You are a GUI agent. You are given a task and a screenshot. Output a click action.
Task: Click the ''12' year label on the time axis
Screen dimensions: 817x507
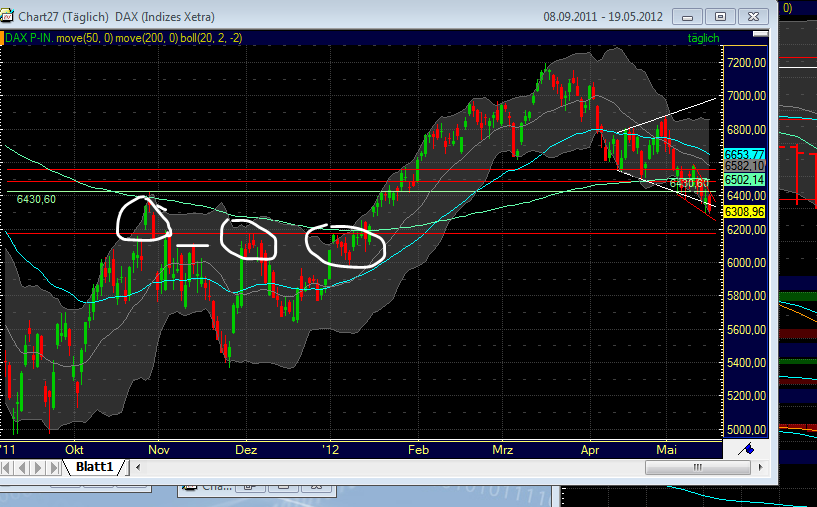(330, 450)
